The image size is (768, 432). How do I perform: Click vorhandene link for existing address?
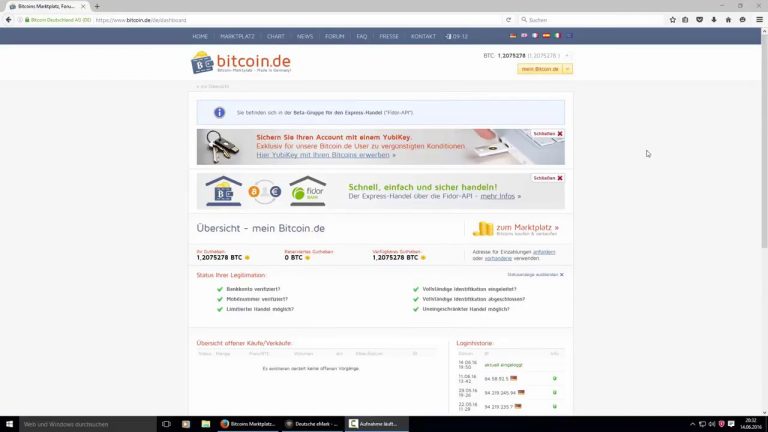point(498,258)
